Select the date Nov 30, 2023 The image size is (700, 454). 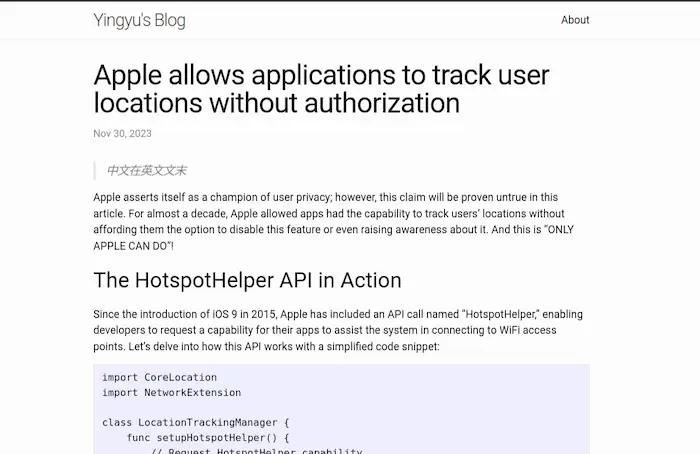pos(122,133)
